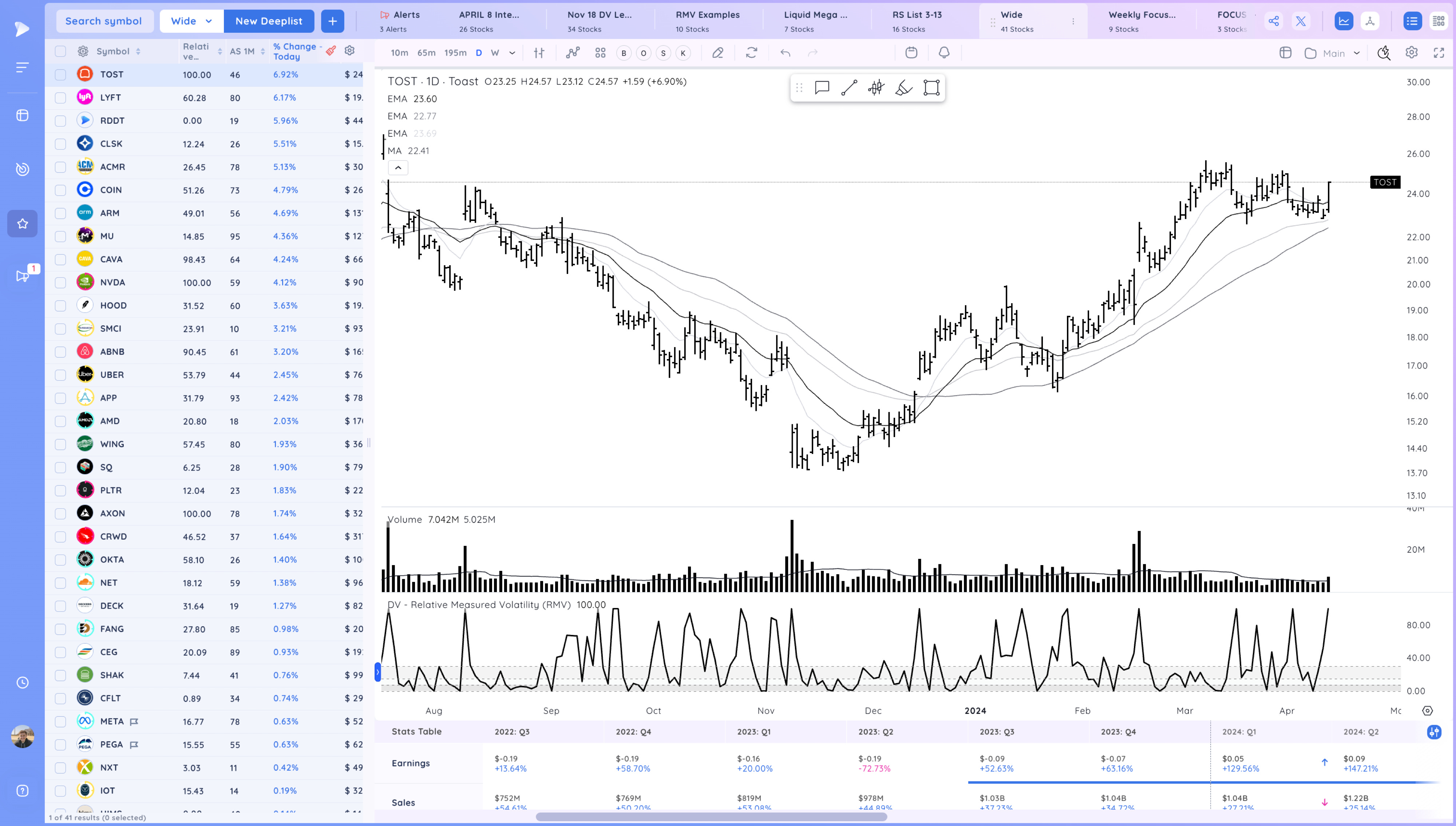Open the Wide list dropdown
The height and width of the screenshot is (826, 1456).
[x=192, y=21]
